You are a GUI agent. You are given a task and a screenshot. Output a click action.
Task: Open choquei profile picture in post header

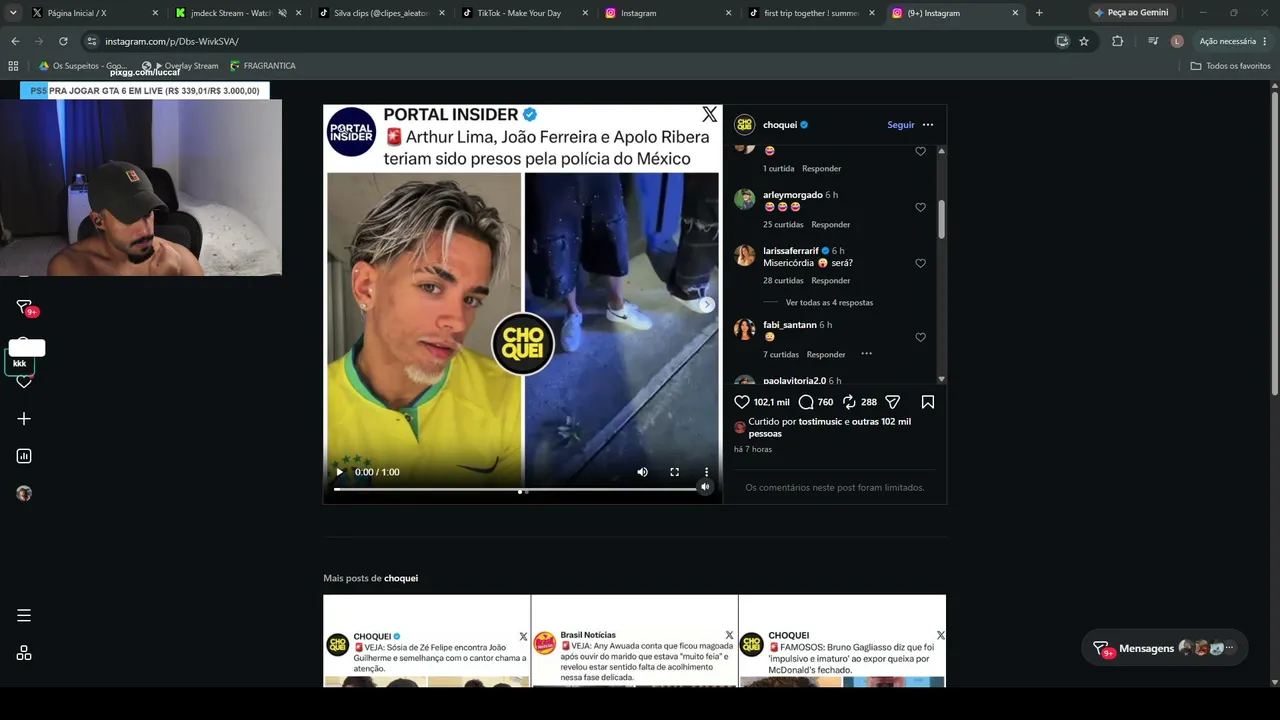pos(744,125)
